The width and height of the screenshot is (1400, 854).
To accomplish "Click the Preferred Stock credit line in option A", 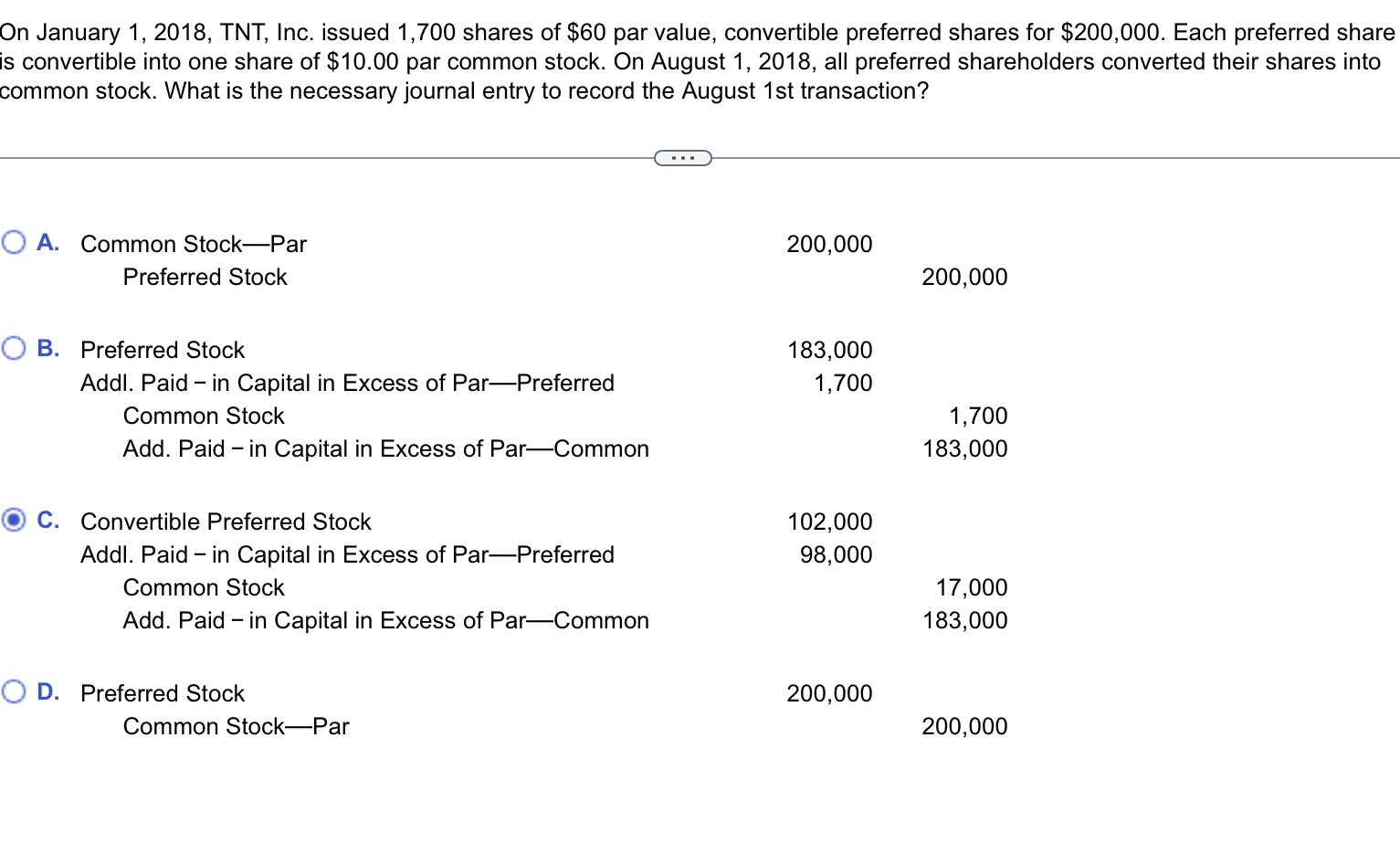I will tap(205, 277).
